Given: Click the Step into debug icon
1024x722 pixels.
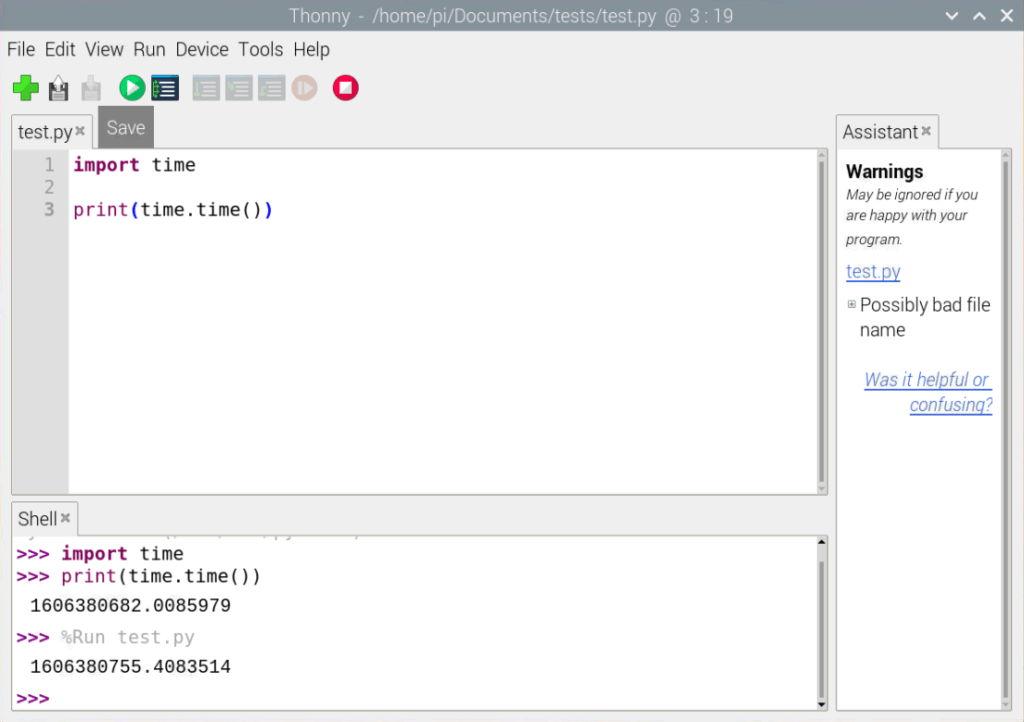Looking at the screenshot, I should coord(239,88).
